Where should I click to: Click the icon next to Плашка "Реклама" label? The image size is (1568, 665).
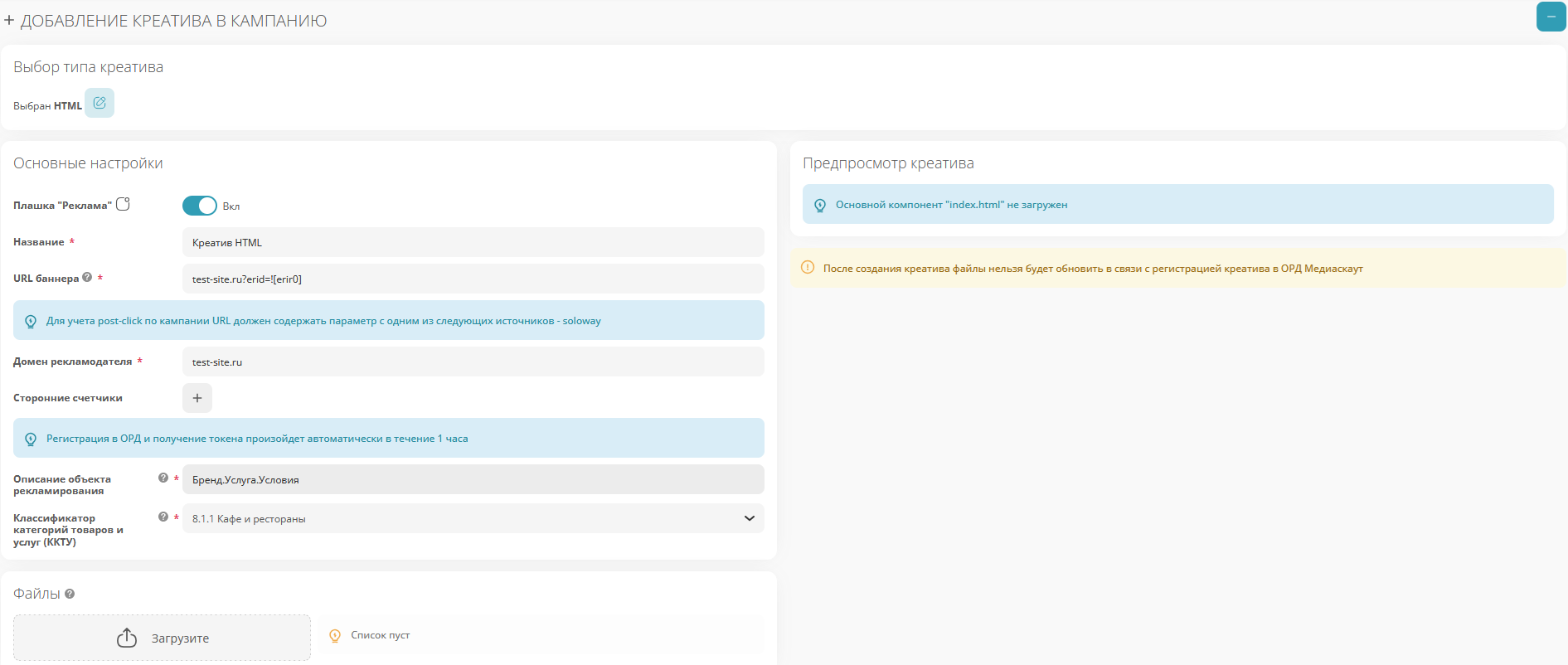click(123, 204)
